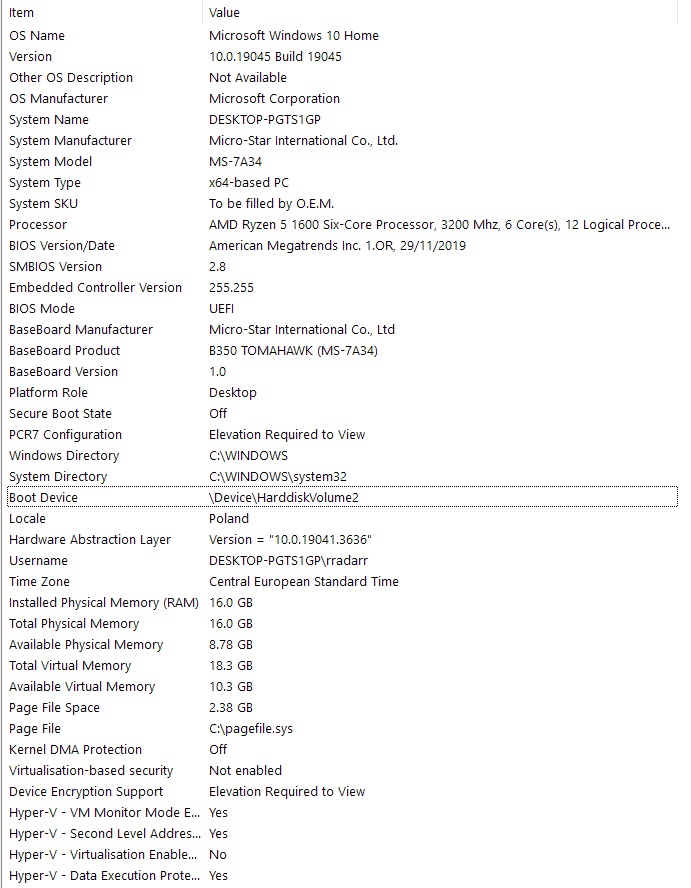Click the Boot Device row label
This screenshot has width=691, height=888.
click(44, 497)
